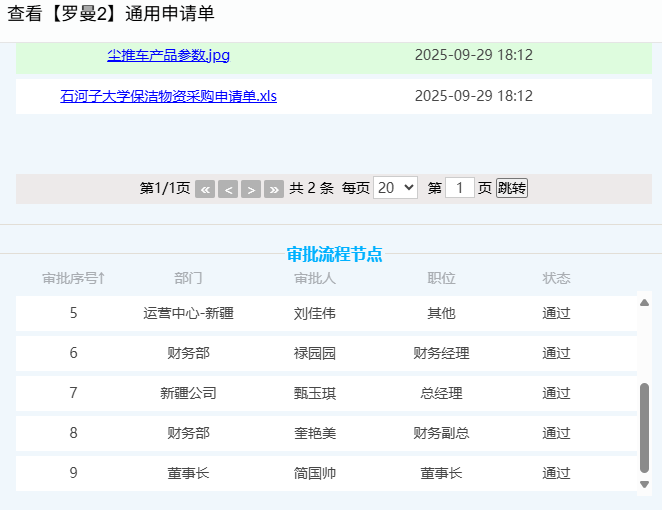Viewport: 662px width, 510px height.
Task: Click scrollbar up arrow in approval list
Action: (x=644, y=303)
